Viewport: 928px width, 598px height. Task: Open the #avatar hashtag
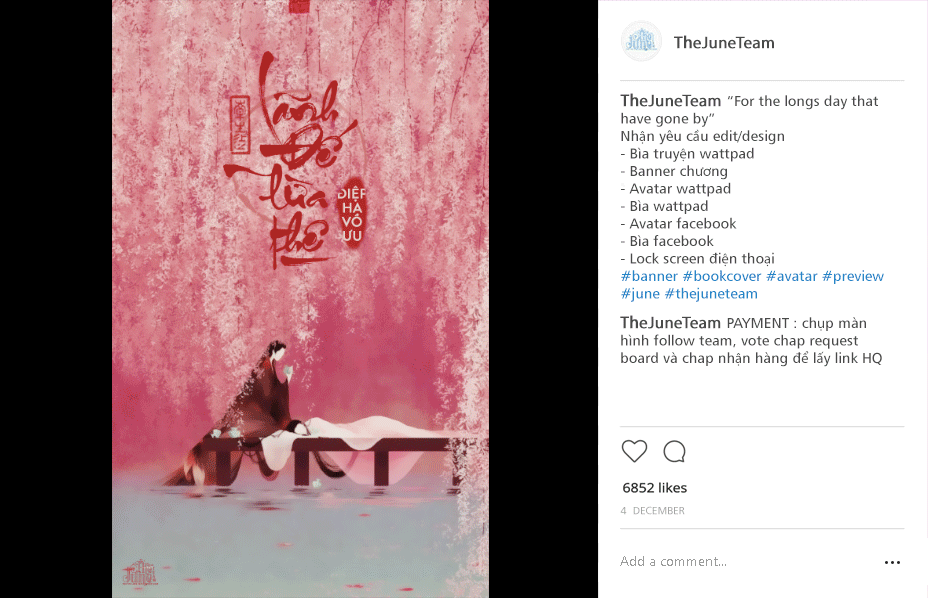click(791, 276)
